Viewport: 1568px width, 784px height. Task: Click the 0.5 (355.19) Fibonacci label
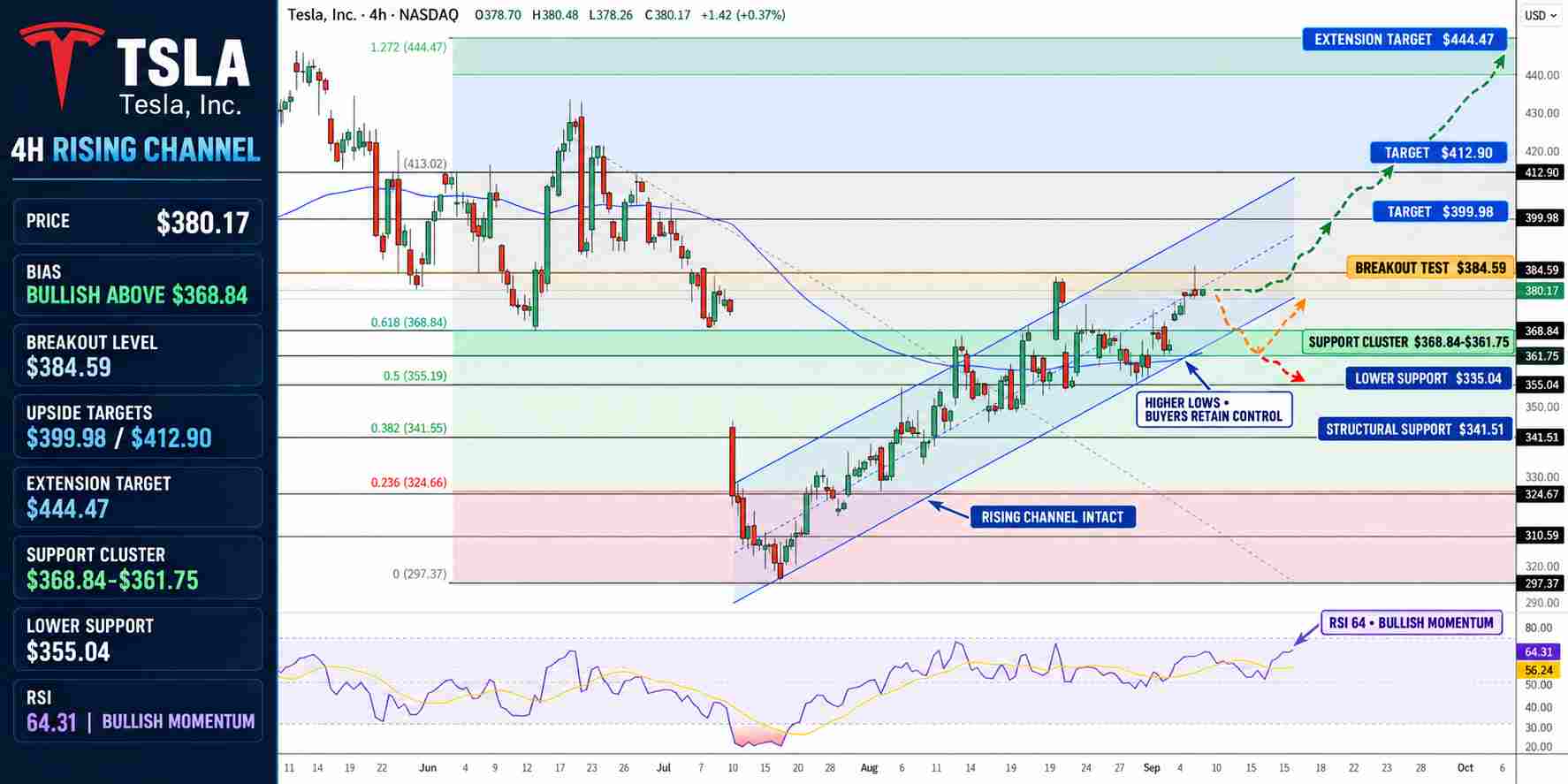[x=415, y=376]
